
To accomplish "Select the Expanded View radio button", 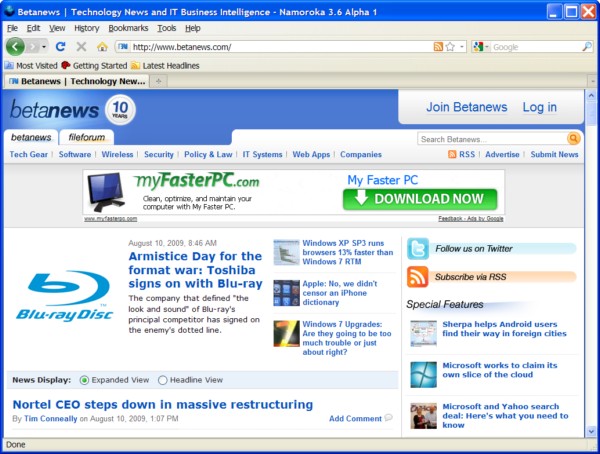I will coord(84,380).
